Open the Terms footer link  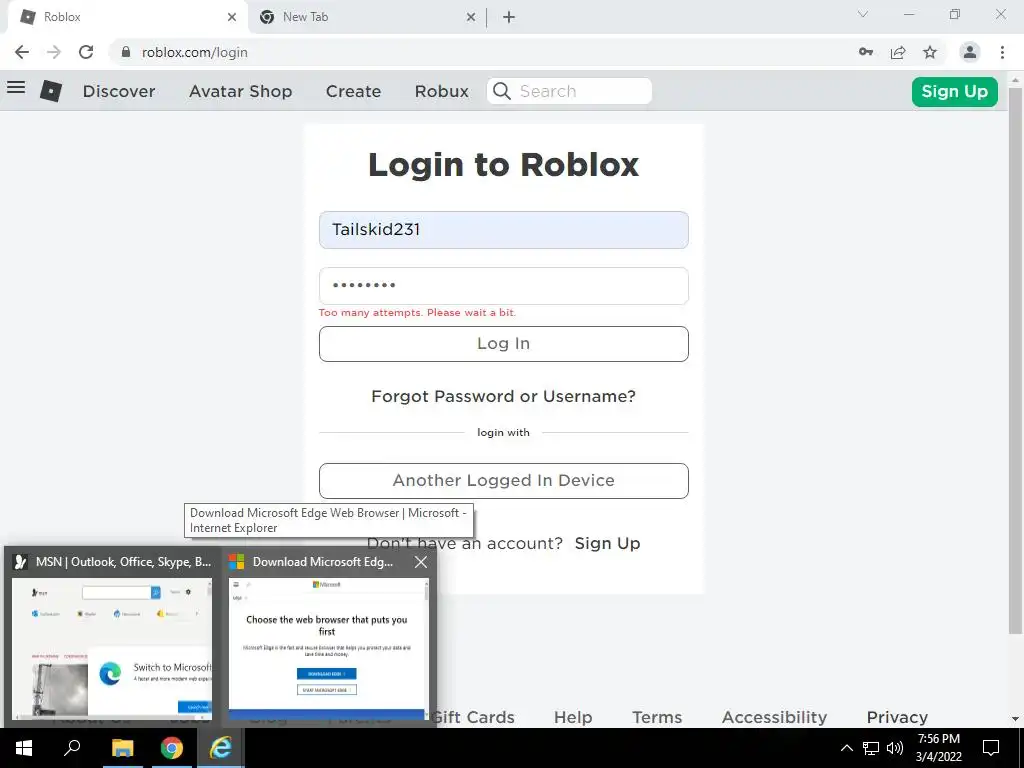click(x=657, y=717)
